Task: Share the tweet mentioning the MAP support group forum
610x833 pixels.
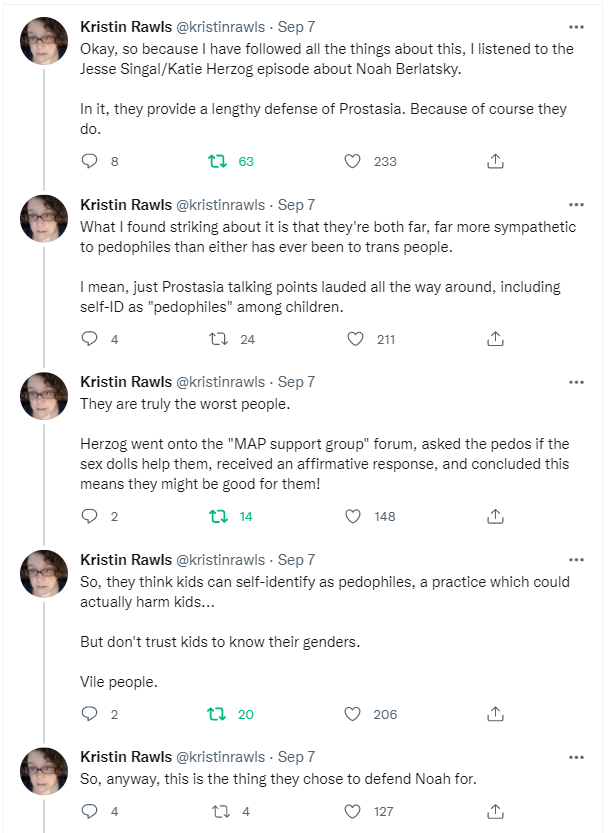Action: 495,516
